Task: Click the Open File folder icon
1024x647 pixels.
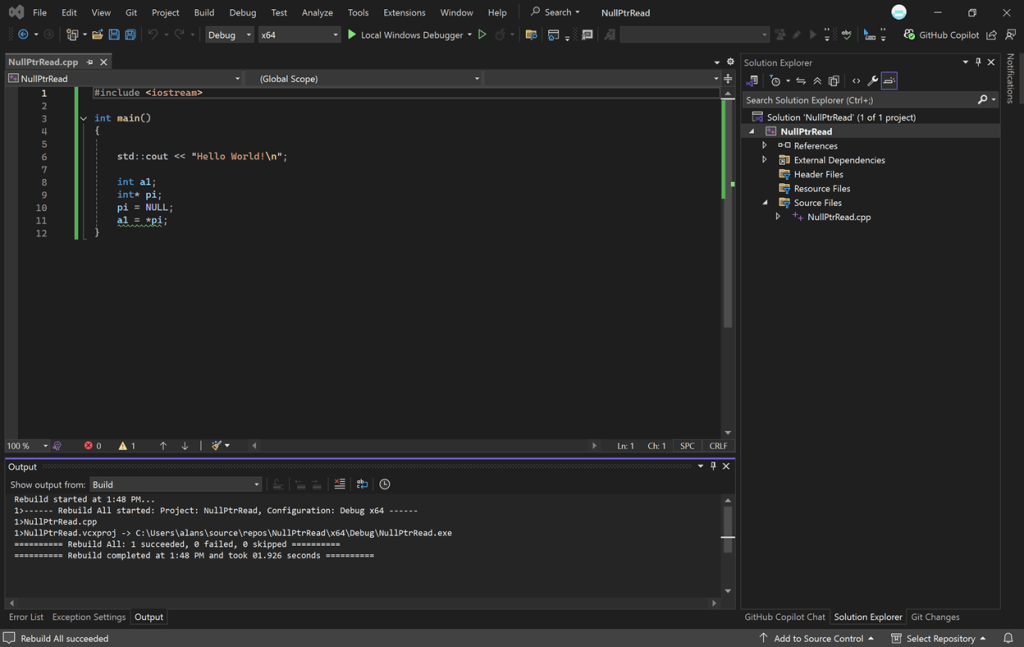Action: click(97, 35)
